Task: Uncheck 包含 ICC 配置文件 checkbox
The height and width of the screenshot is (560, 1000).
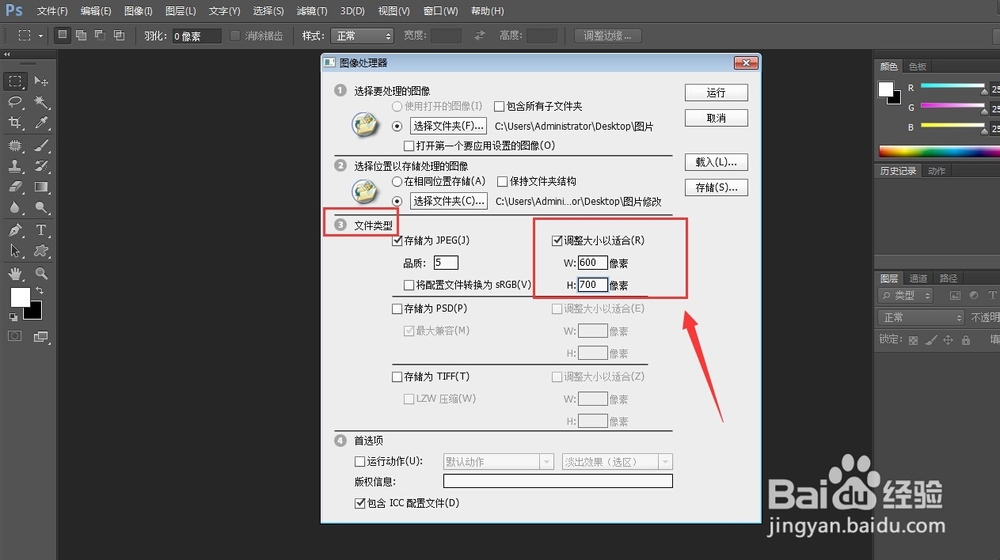Action: tap(360, 503)
